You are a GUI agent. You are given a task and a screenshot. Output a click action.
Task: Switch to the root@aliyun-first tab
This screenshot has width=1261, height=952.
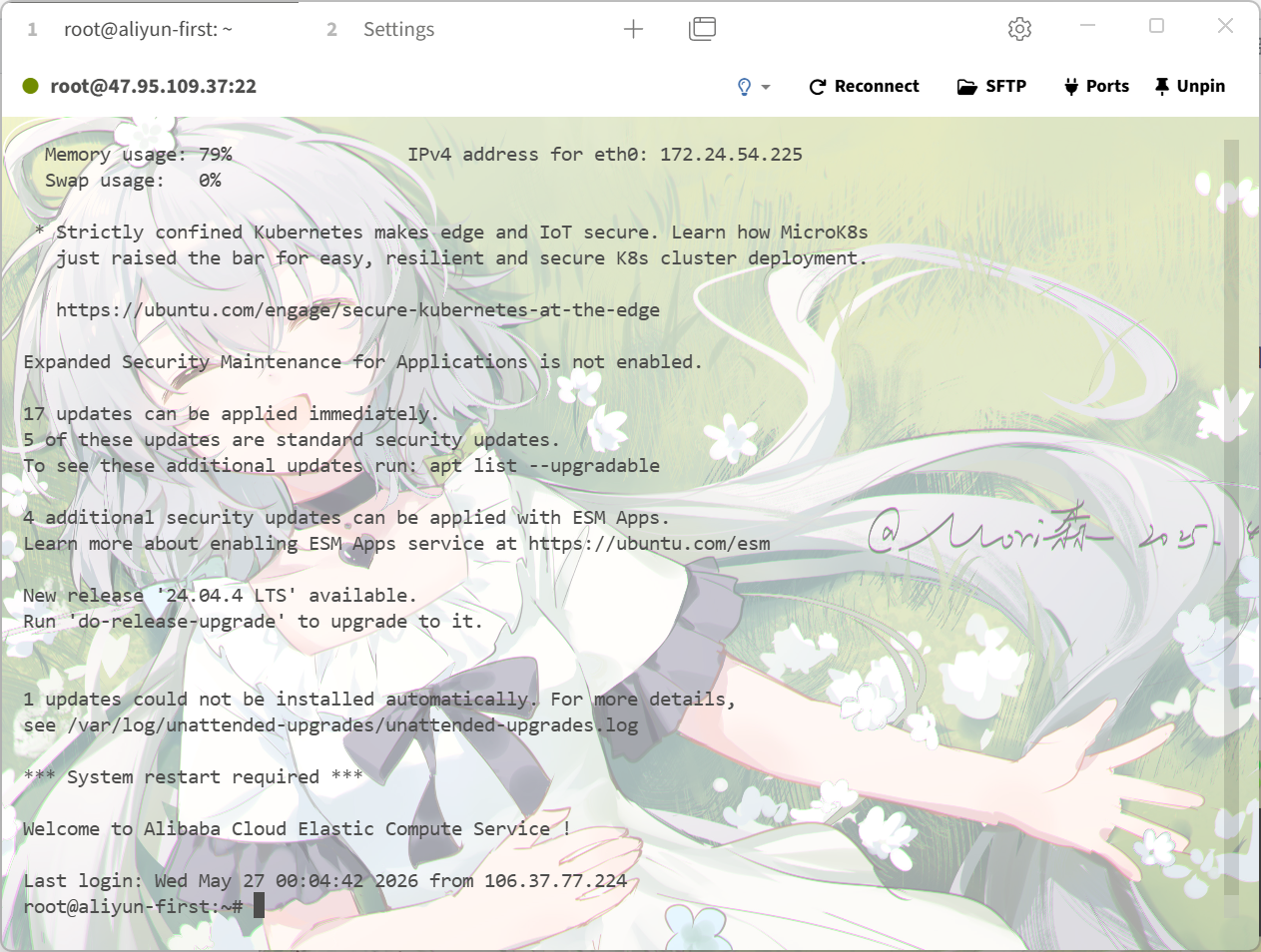point(148,30)
